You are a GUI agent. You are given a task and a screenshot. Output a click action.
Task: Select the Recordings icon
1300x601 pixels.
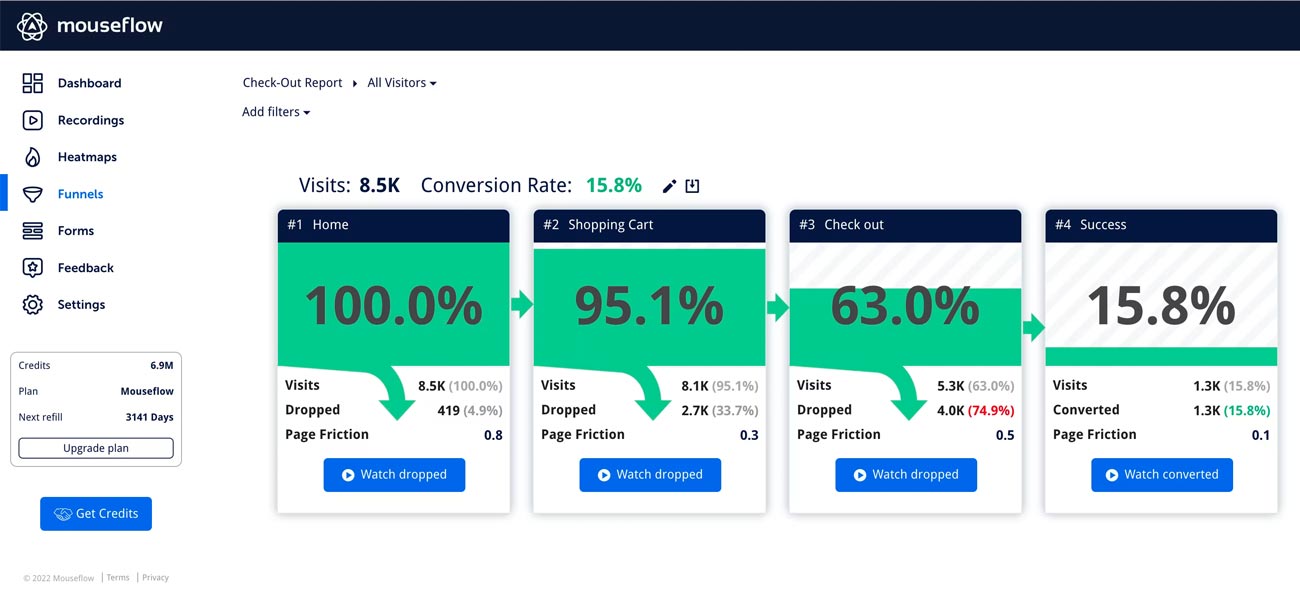(33, 120)
